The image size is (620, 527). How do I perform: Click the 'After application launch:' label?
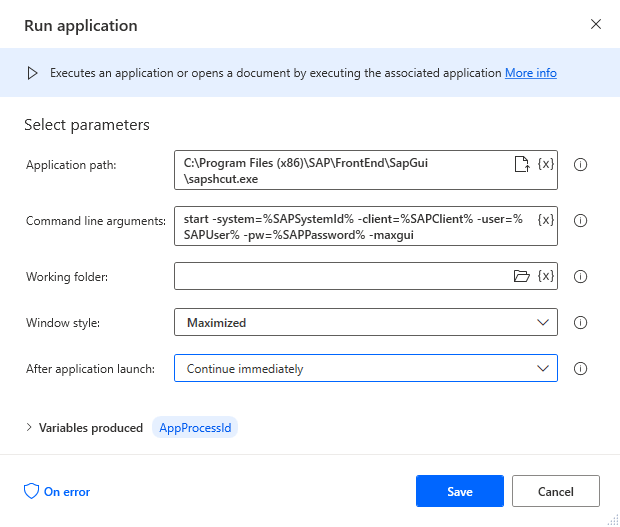coord(91,368)
